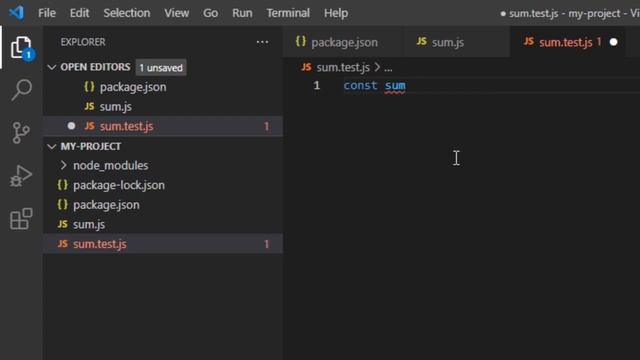640x360 pixels.
Task: Open the Extensions view
Action: 21,219
